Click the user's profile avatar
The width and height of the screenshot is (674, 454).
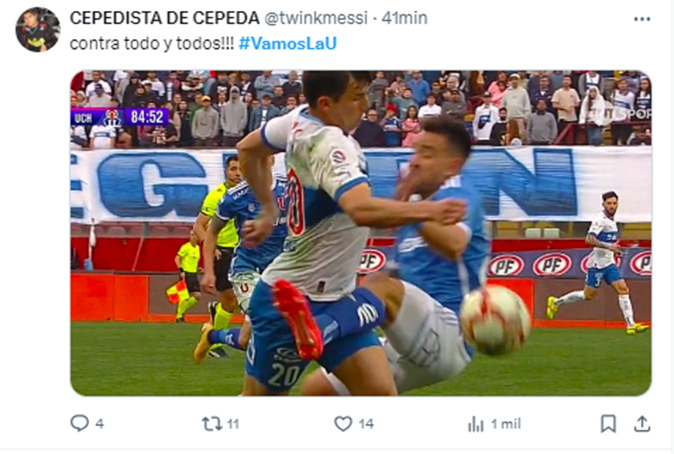[38, 29]
